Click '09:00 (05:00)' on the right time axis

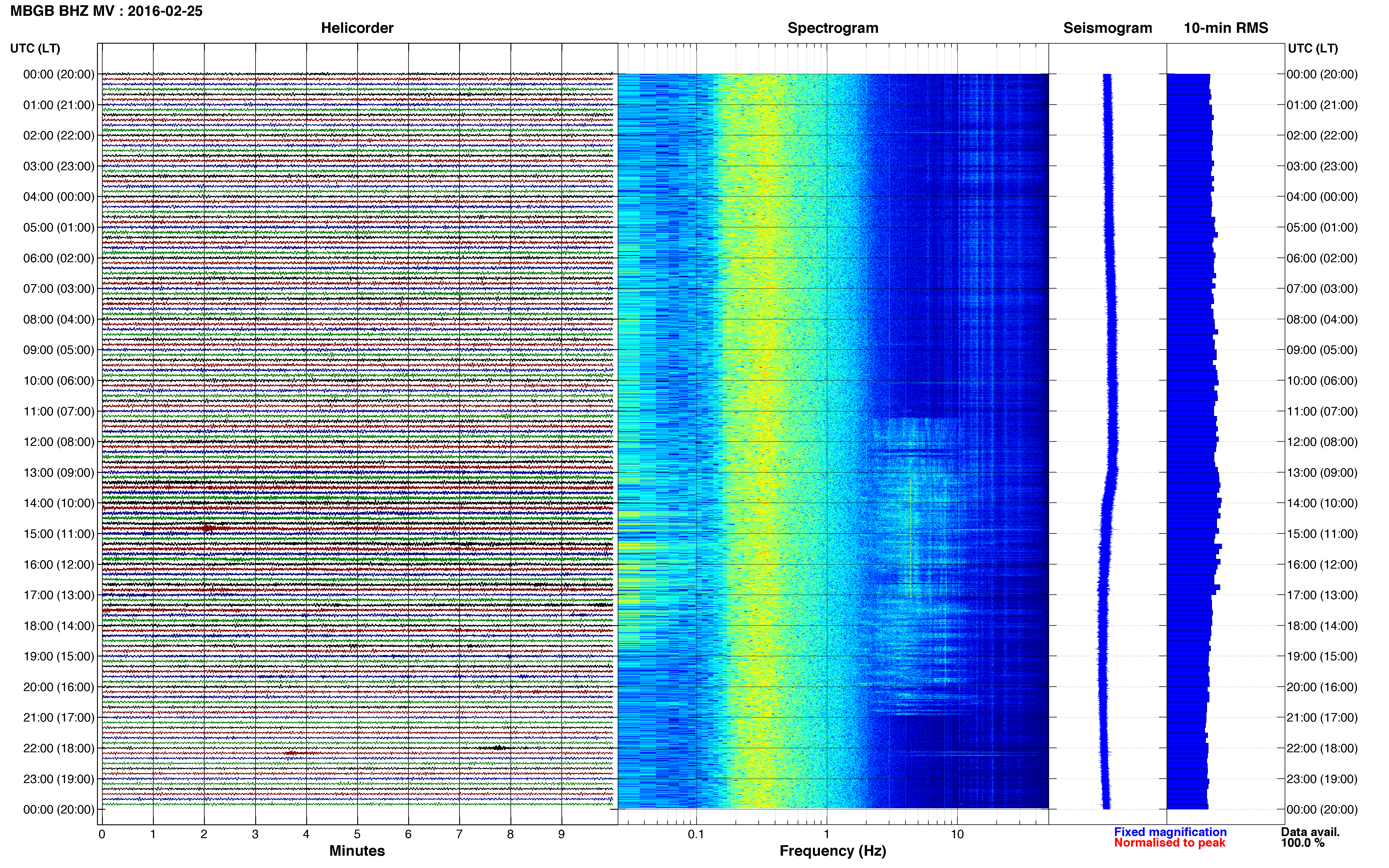[x=1322, y=350]
